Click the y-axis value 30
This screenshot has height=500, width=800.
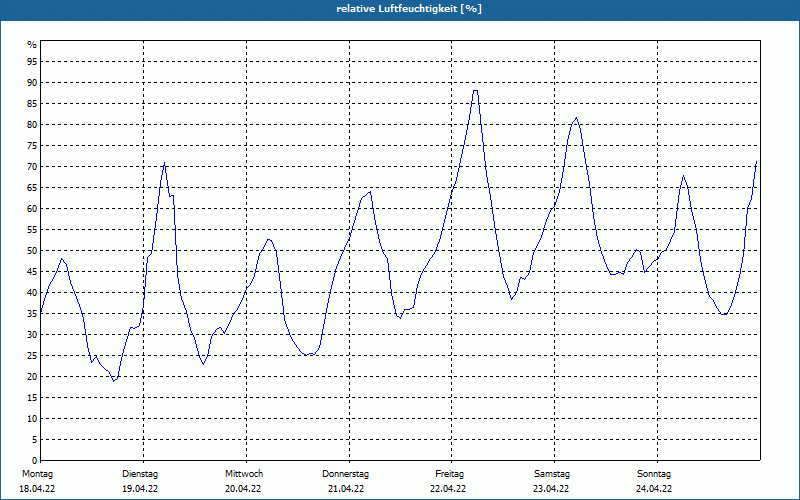coord(32,335)
